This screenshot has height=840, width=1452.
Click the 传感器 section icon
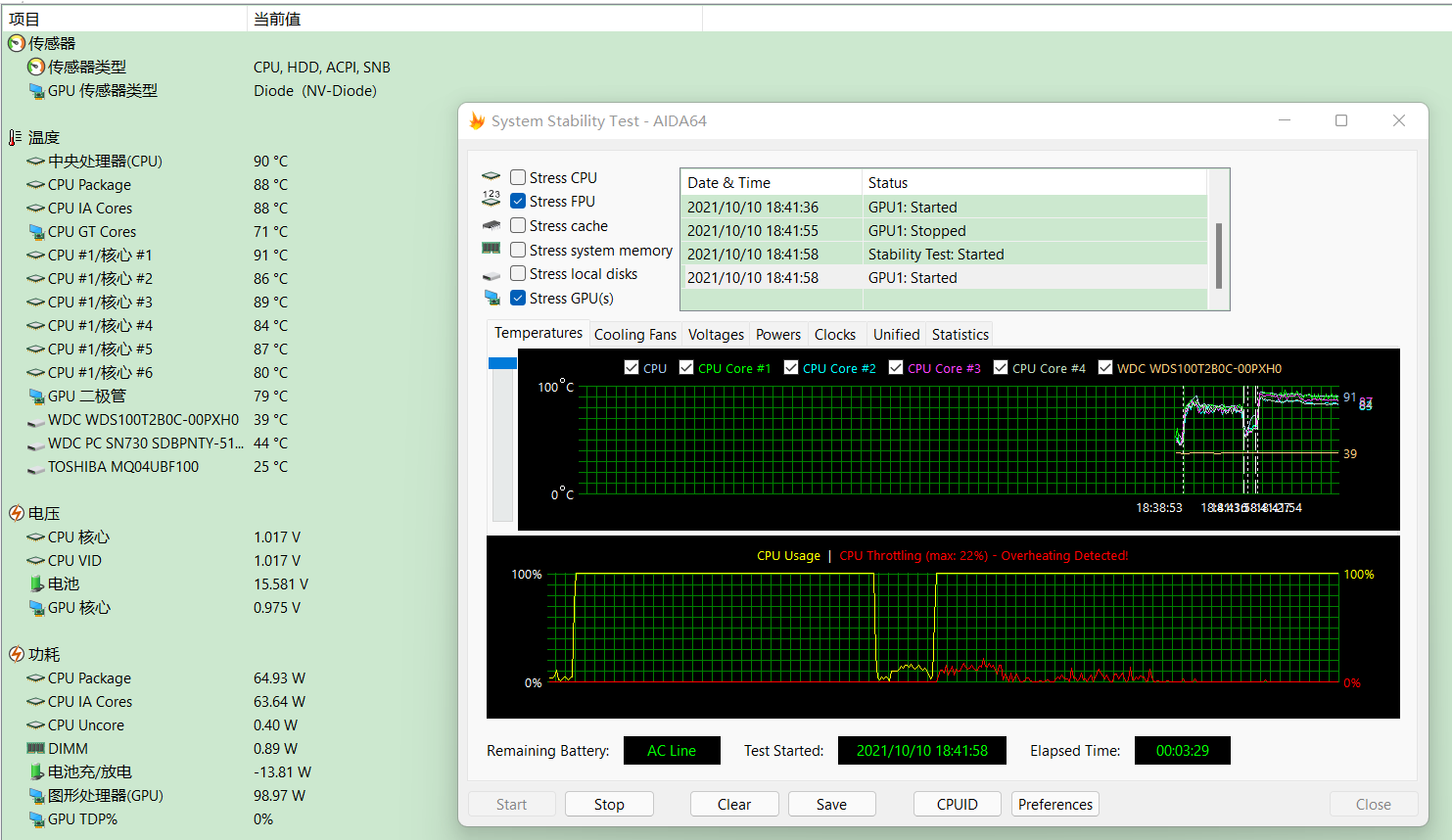tap(17, 43)
